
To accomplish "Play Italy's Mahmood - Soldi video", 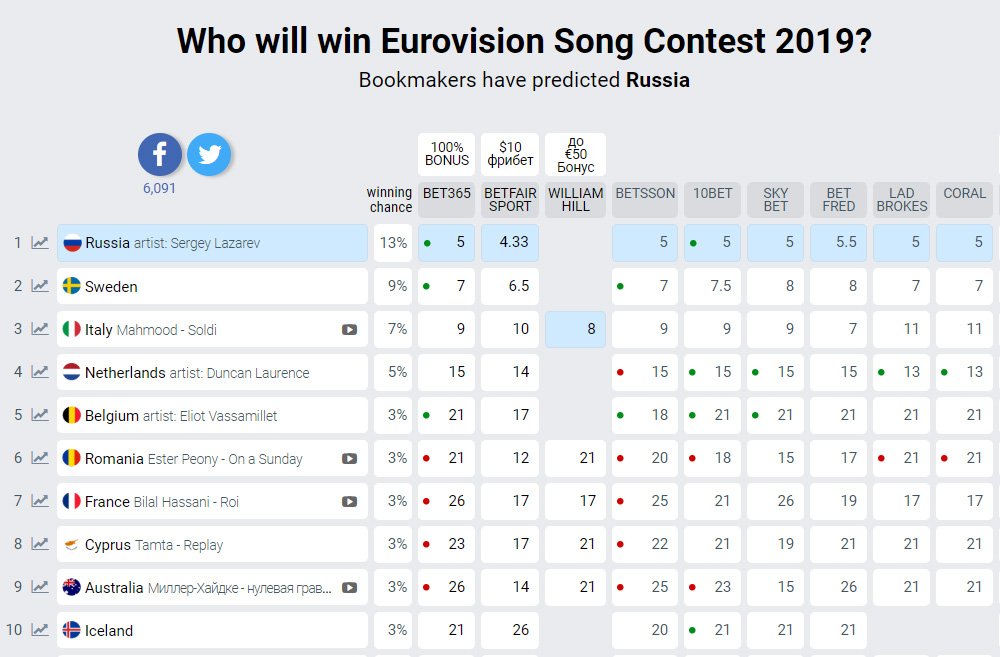I will tap(349, 330).
